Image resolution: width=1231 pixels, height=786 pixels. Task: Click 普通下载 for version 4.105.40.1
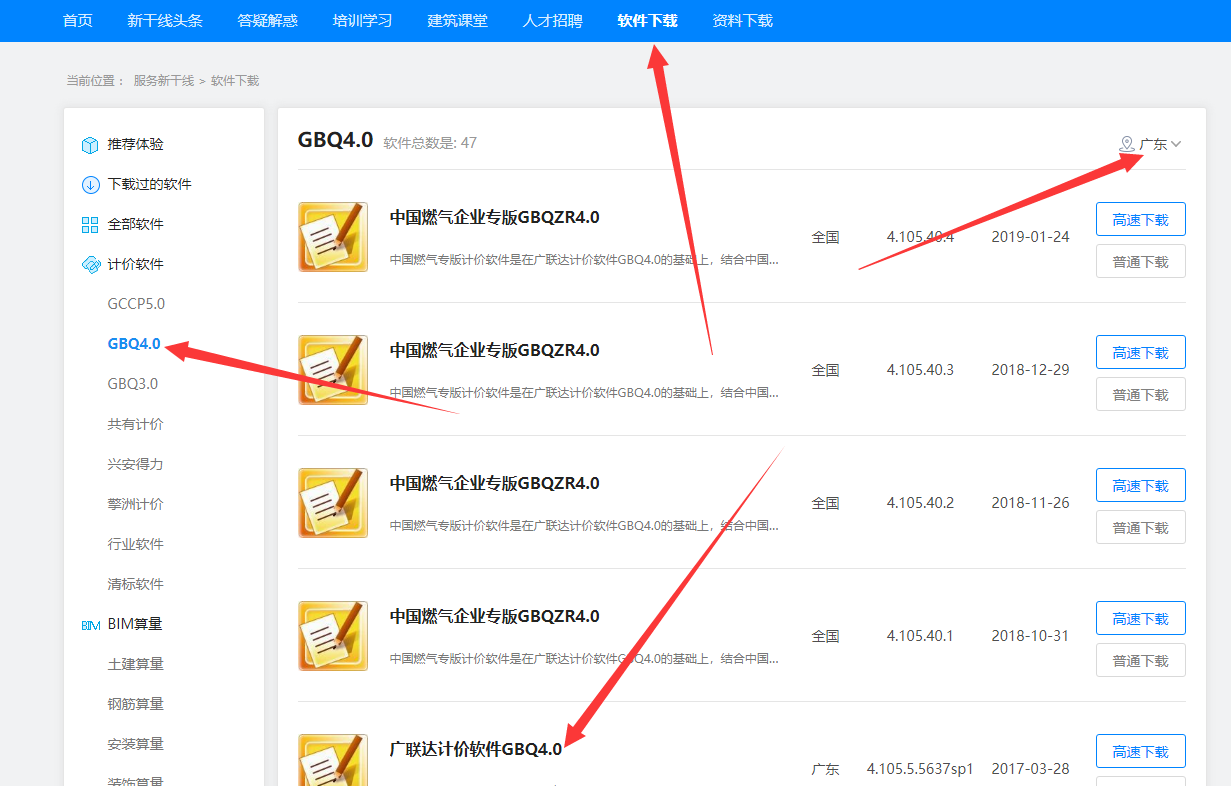(x=1141, y=660)
